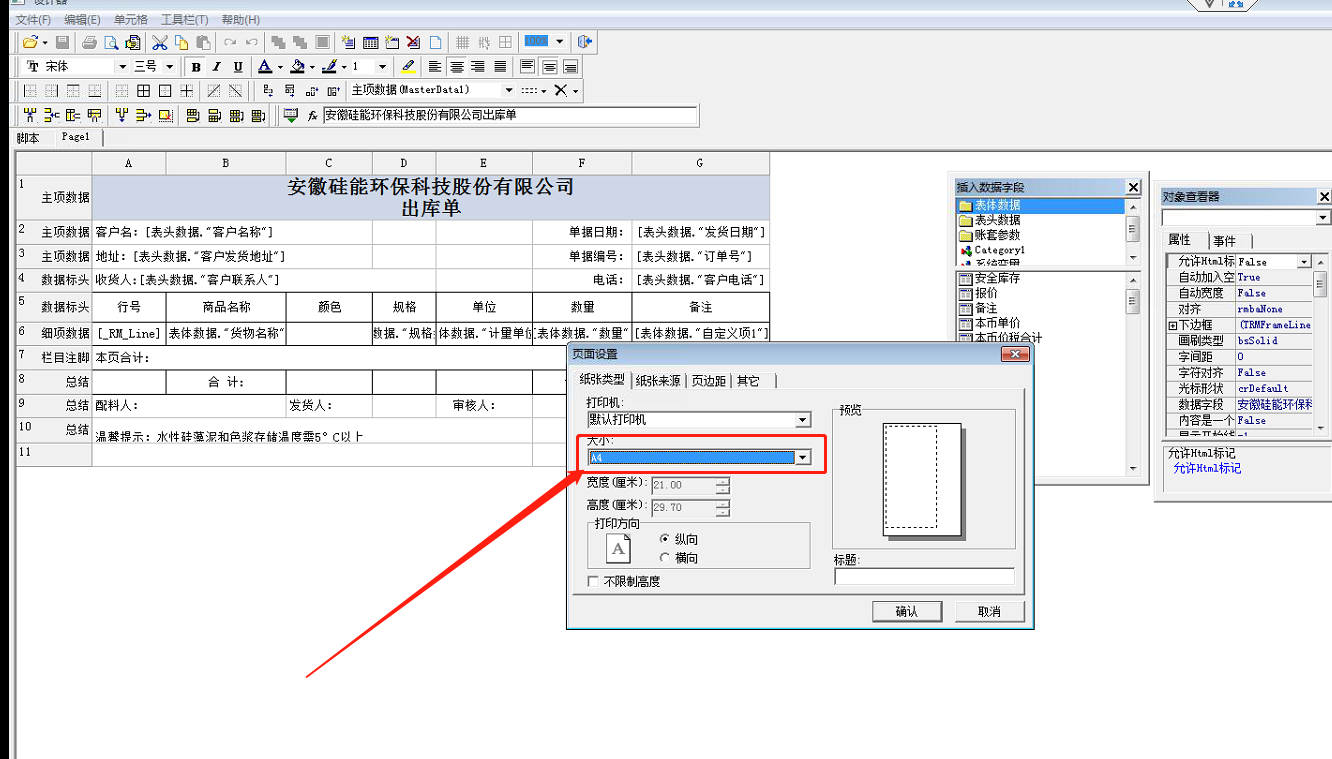Switch to the 纸张来源 tab

(x=658, y=380)
